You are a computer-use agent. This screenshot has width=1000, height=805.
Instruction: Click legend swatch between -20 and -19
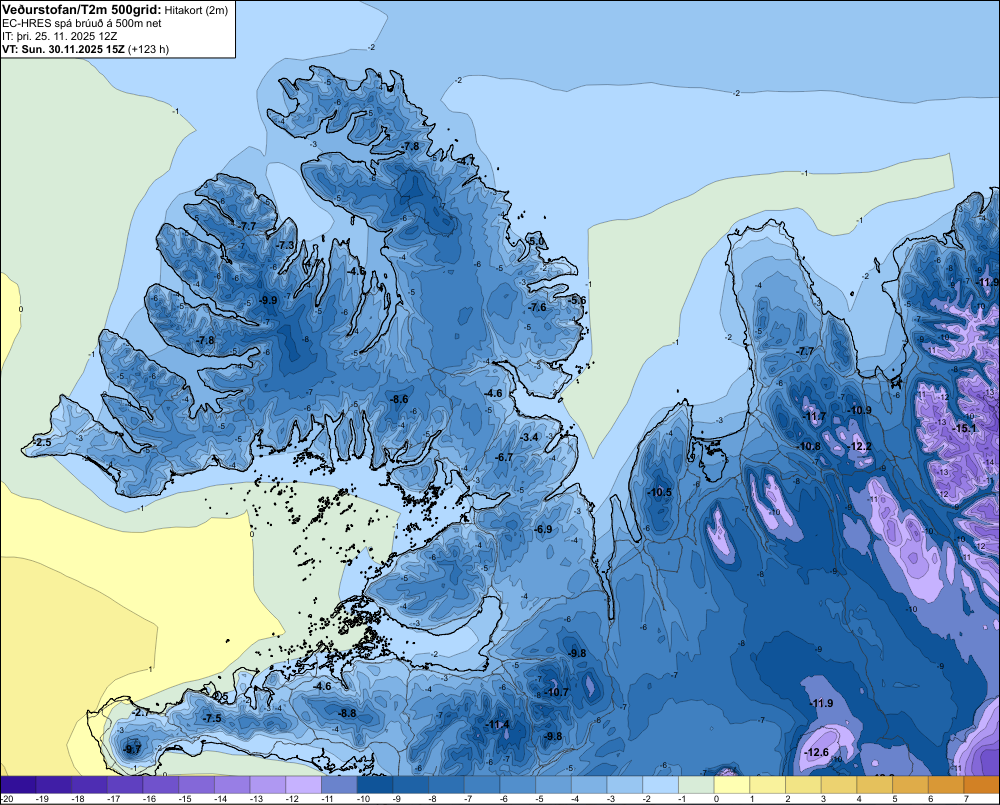tap(18, 784)
